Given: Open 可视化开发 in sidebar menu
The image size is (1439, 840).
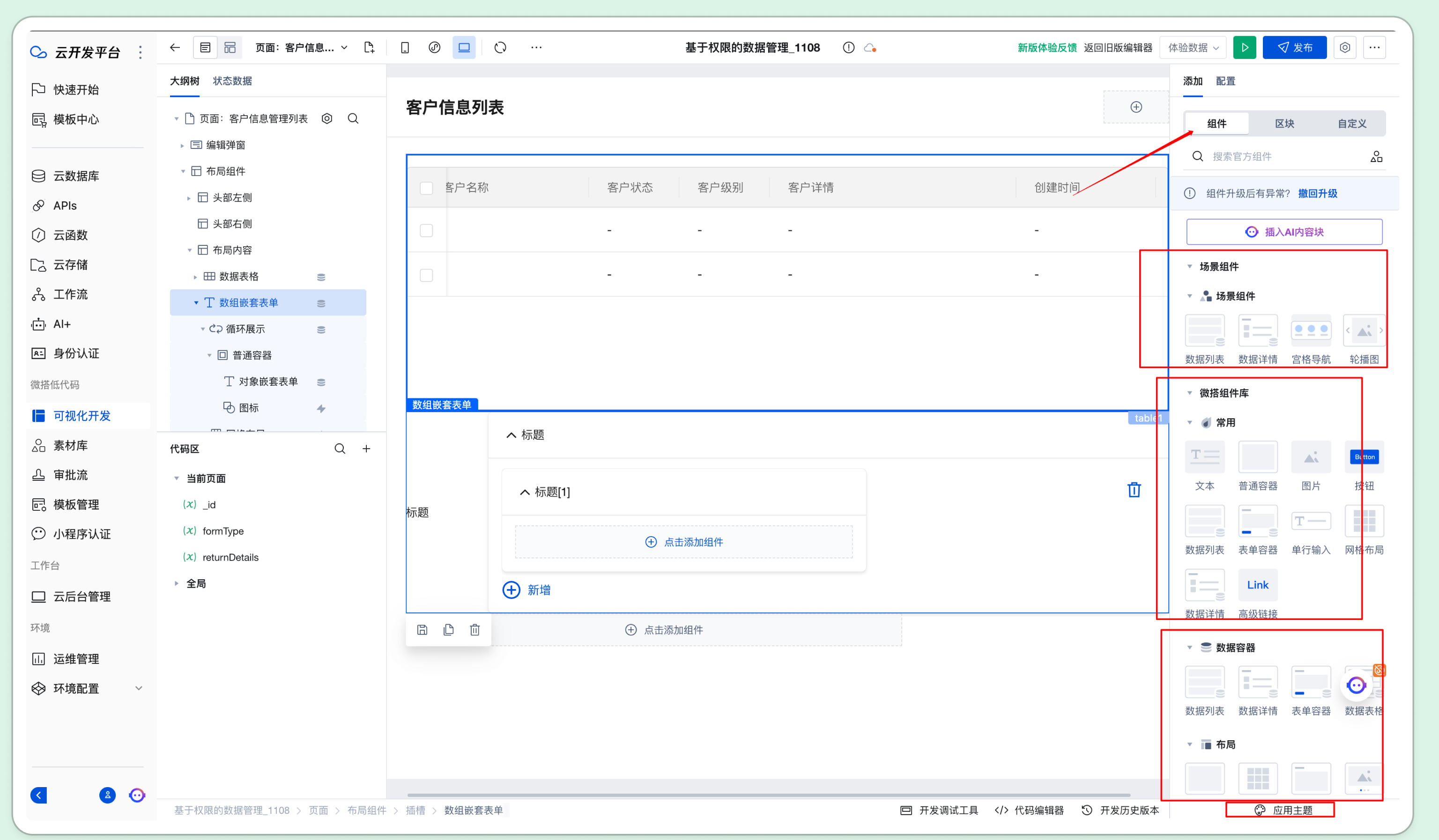Looking at the screenshot, I should pos(88,415).
